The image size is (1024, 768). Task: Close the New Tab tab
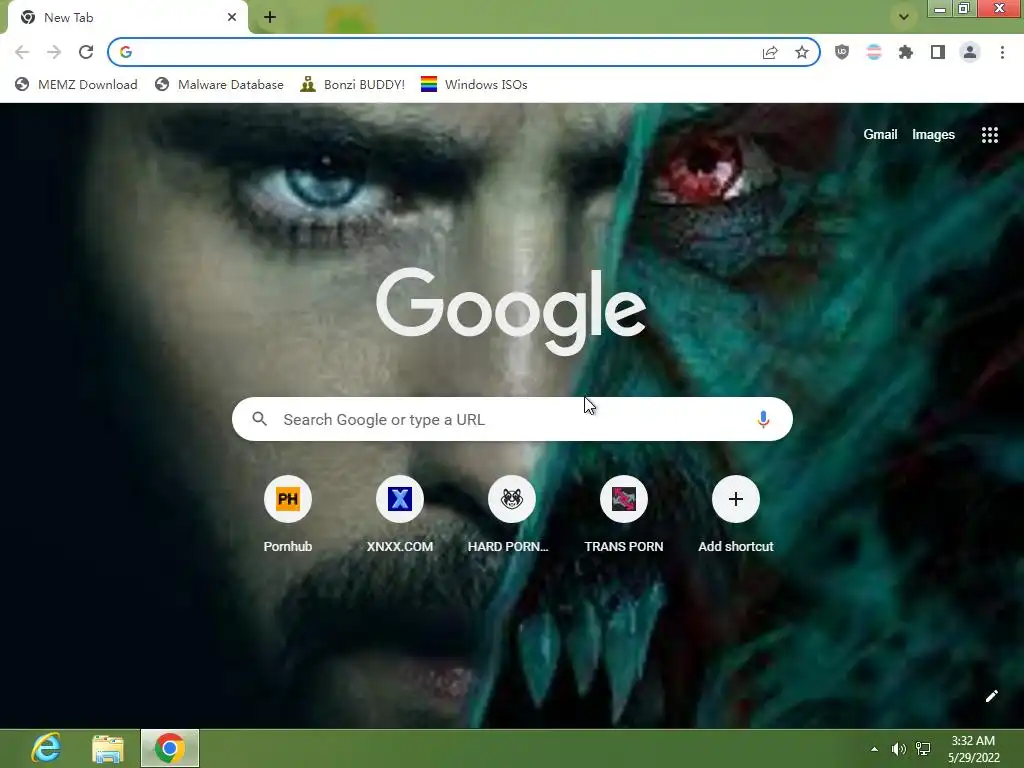(232, 17)
